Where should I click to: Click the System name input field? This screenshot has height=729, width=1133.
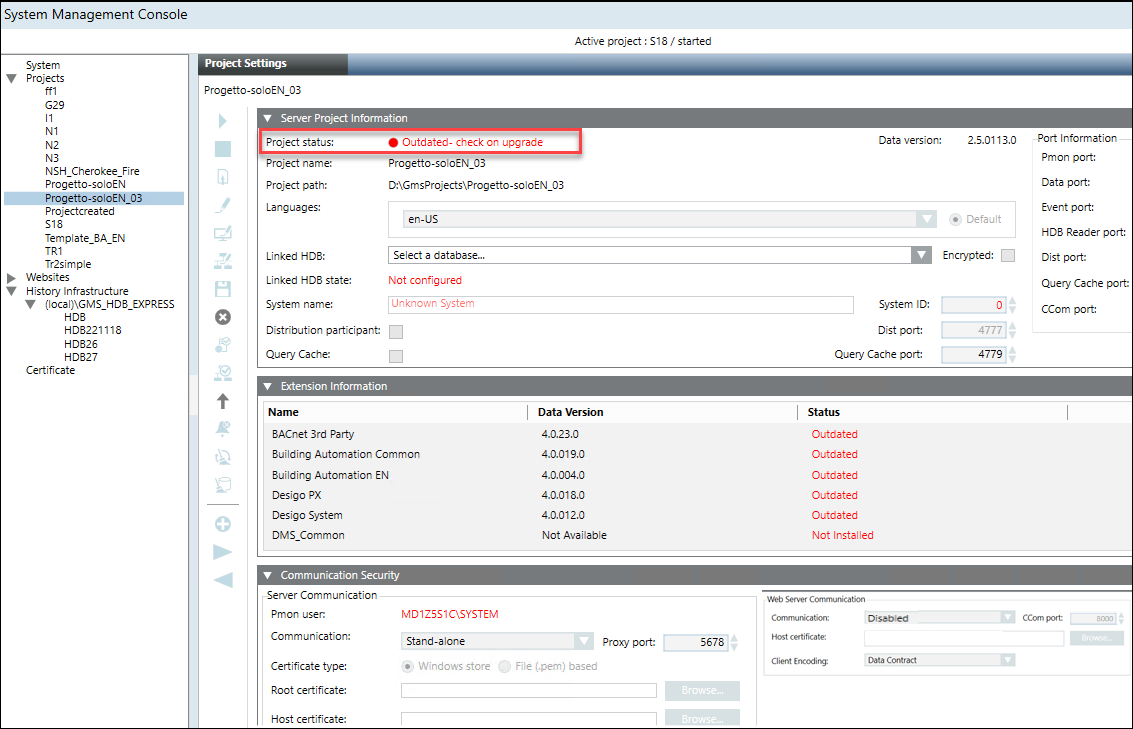[620, 304]
